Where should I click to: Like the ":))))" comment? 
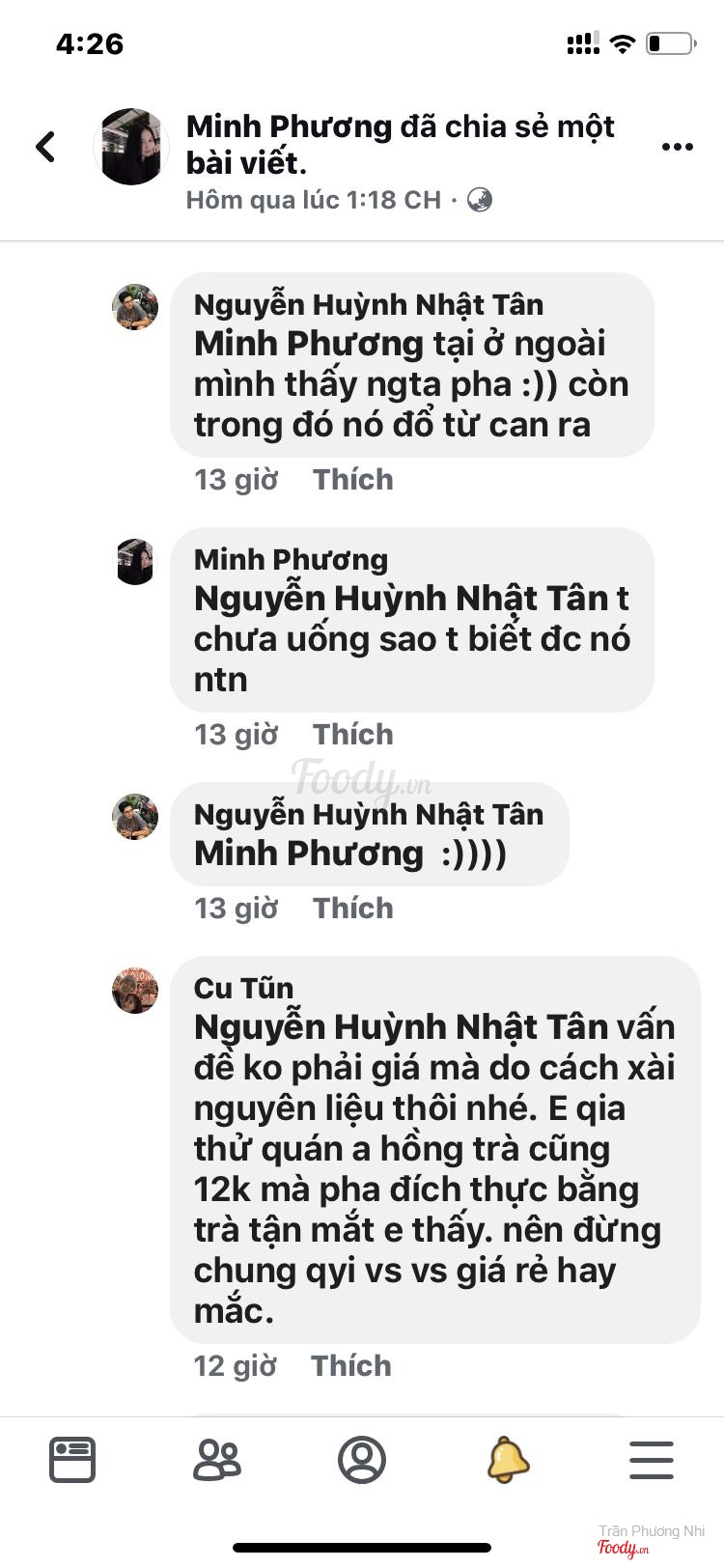[x=353, y=909]
